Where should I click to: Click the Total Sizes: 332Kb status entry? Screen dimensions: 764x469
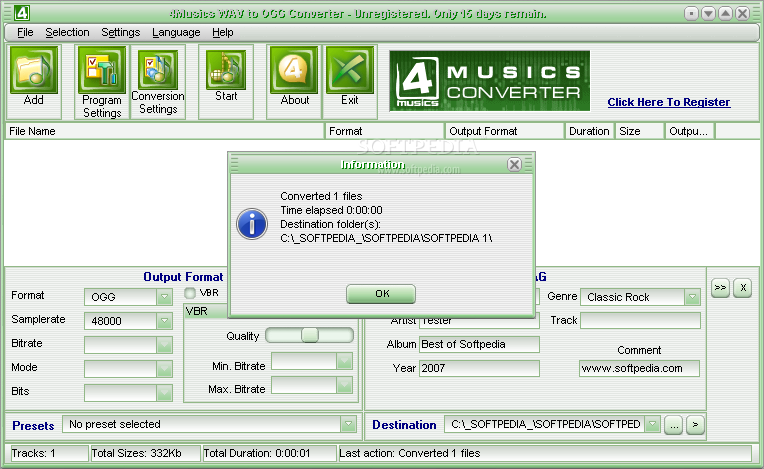(145, 453)
